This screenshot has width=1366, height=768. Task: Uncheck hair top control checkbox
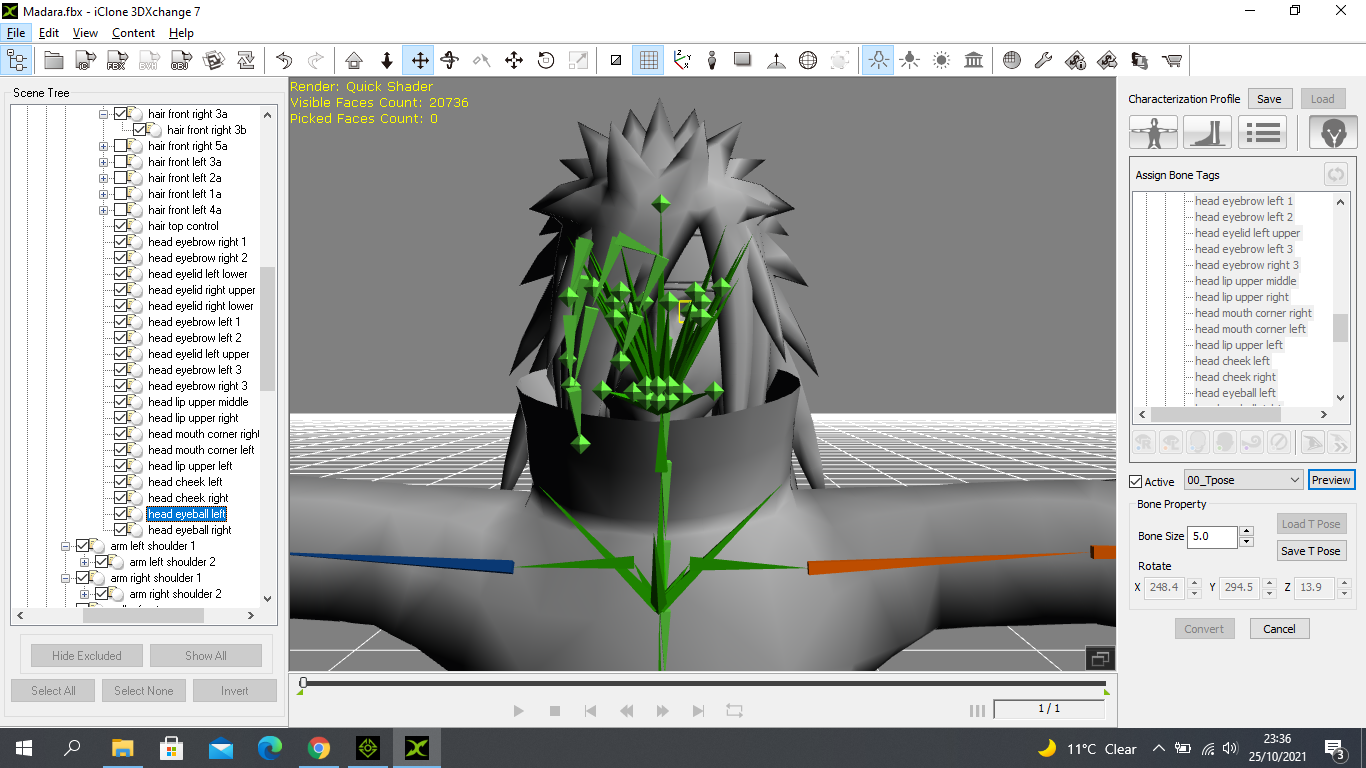121,226
